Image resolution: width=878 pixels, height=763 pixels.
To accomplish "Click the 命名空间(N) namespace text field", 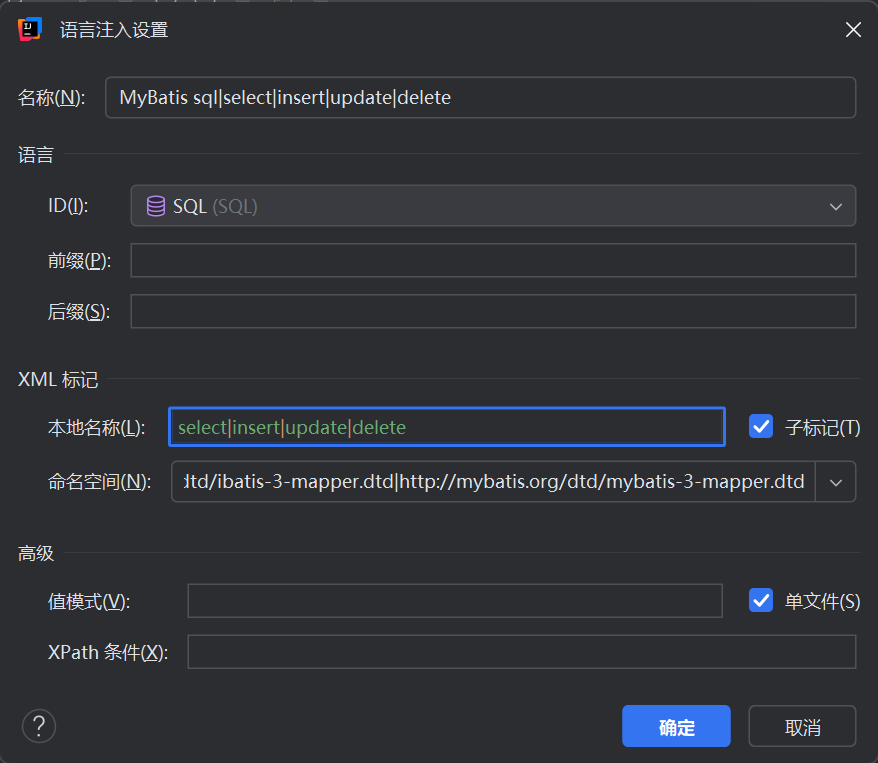I will tap(493, 481).
